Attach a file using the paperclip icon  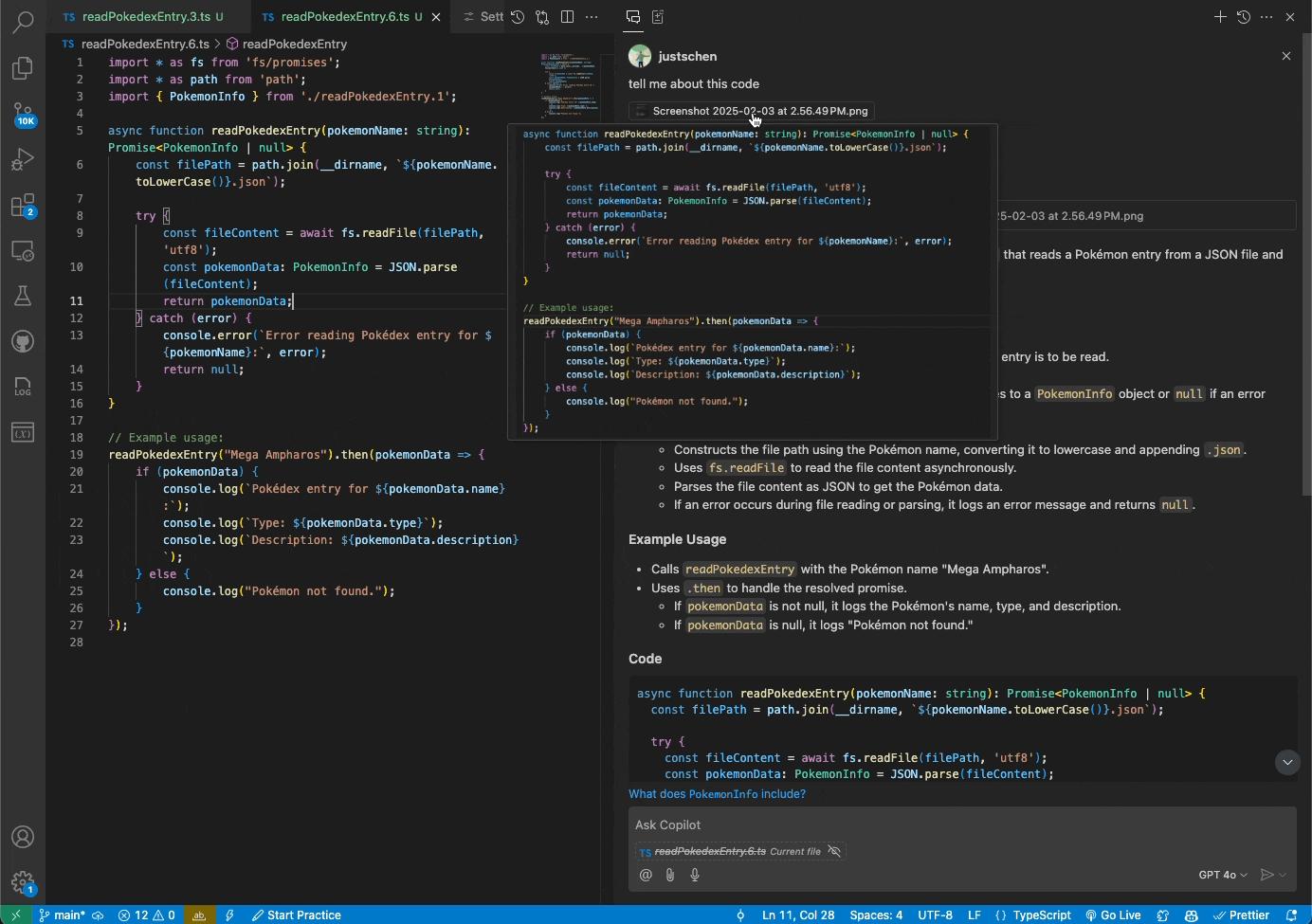pyautogui.click(x=670, y=875)
